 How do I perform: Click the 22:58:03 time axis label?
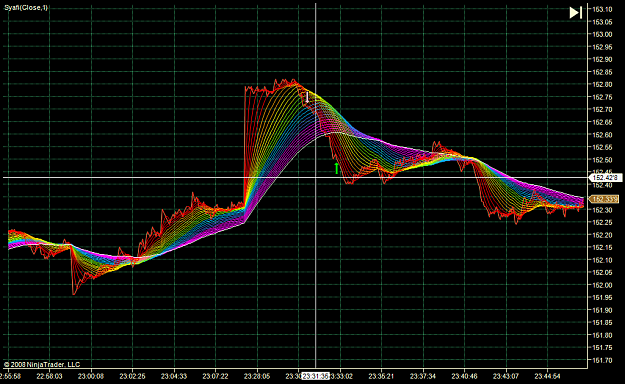click(49, 376)
